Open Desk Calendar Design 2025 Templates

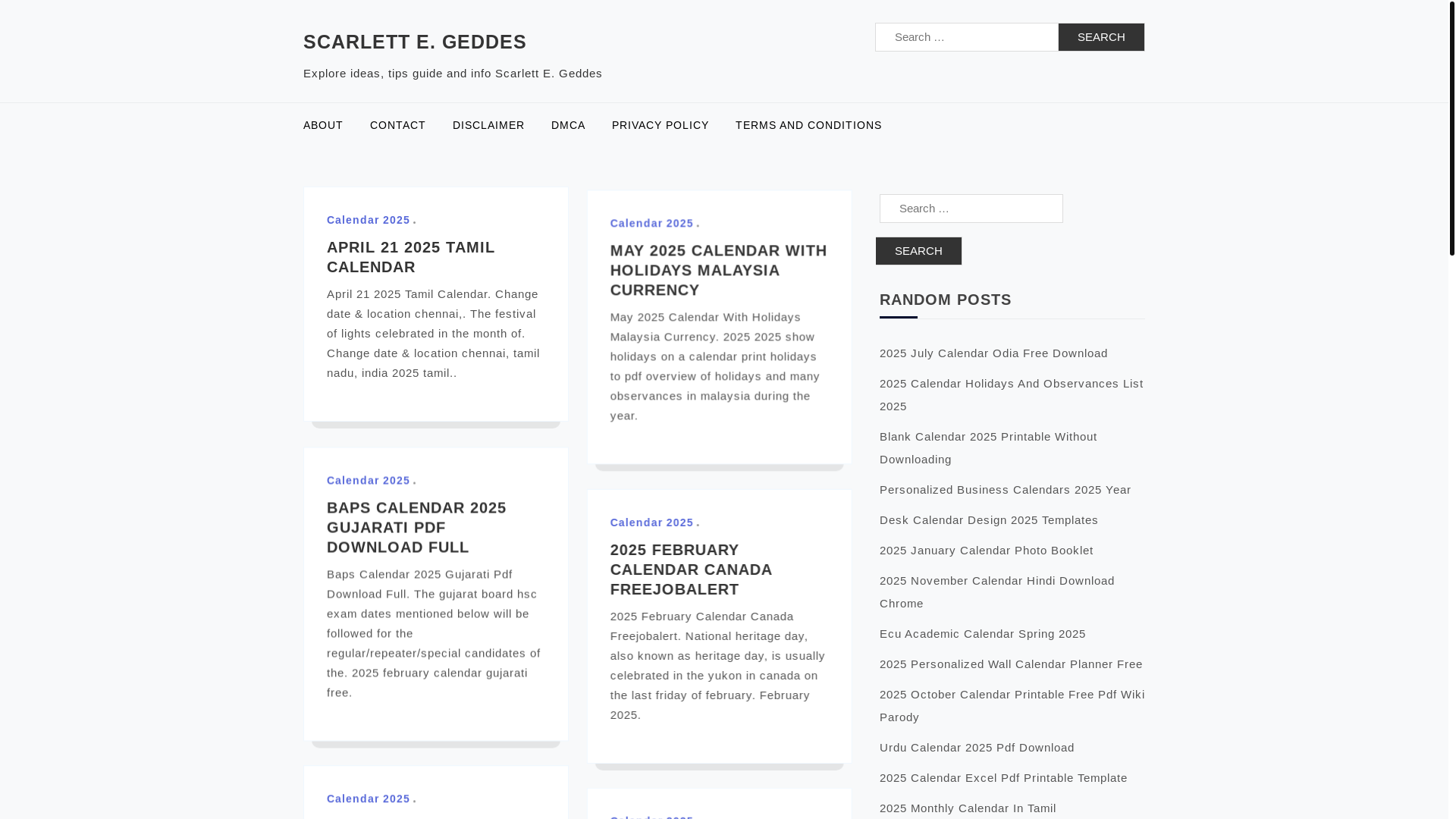(989, 520)
